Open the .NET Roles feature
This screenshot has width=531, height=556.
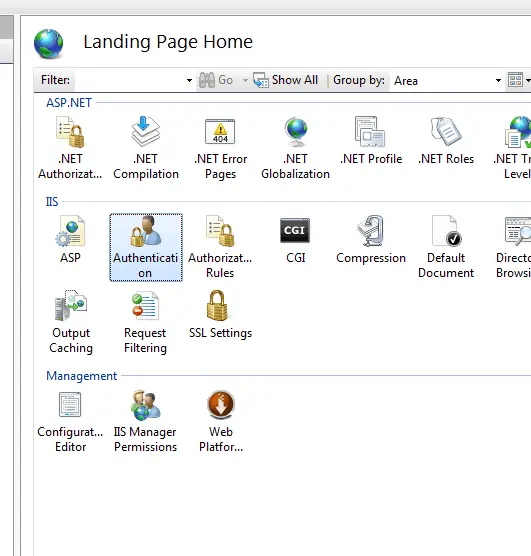click(446, 141)
